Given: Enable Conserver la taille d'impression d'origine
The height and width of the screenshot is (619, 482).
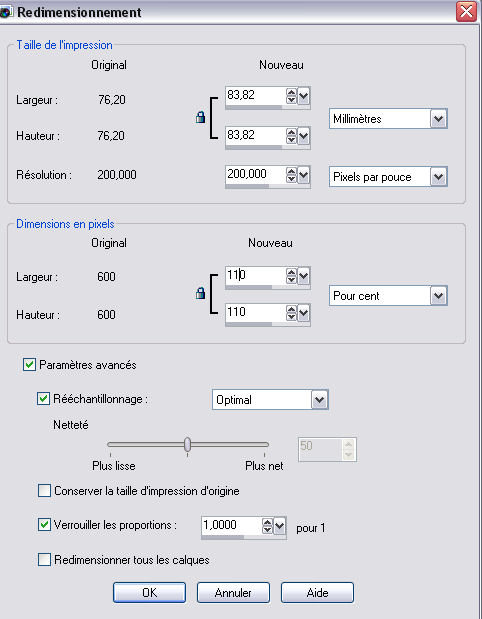Looking at the screenshot, I should coord(44,491).
